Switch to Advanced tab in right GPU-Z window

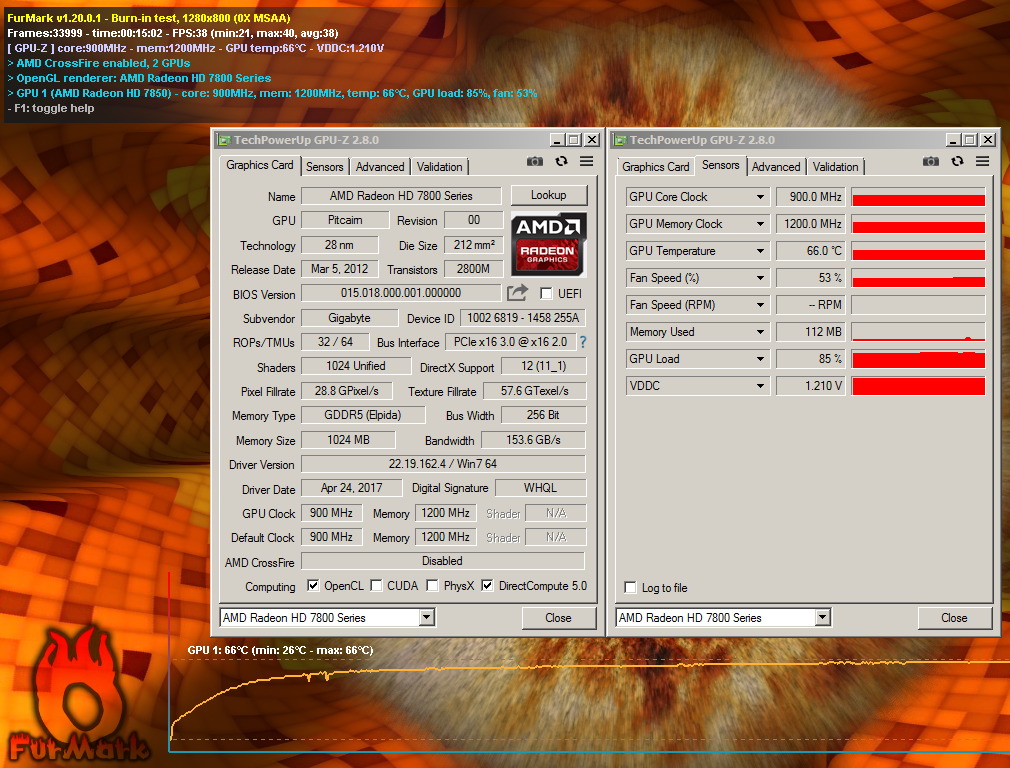[776, 167]
